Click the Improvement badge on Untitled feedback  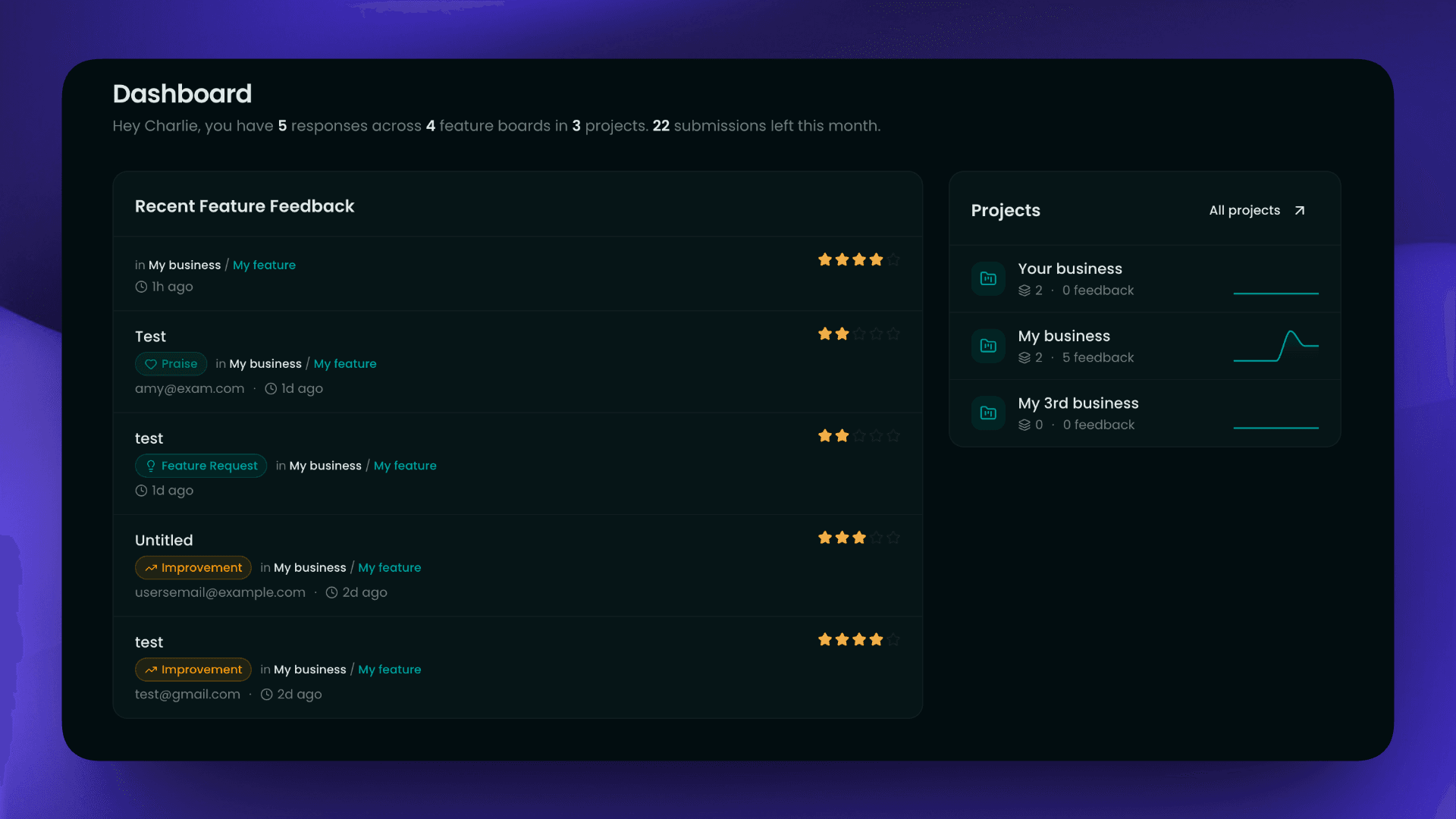coord(193,567)
